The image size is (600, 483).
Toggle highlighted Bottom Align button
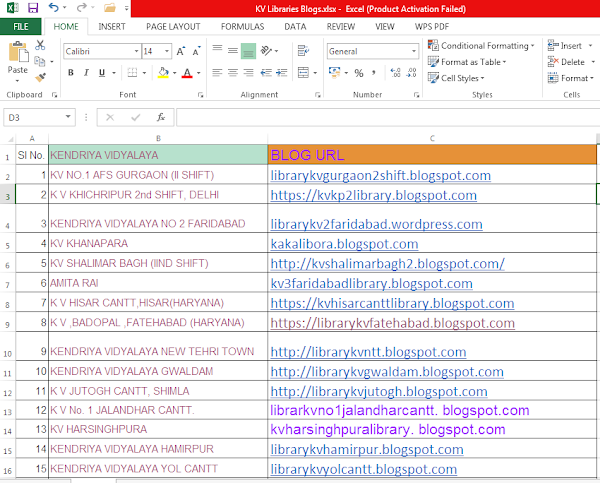248,51
